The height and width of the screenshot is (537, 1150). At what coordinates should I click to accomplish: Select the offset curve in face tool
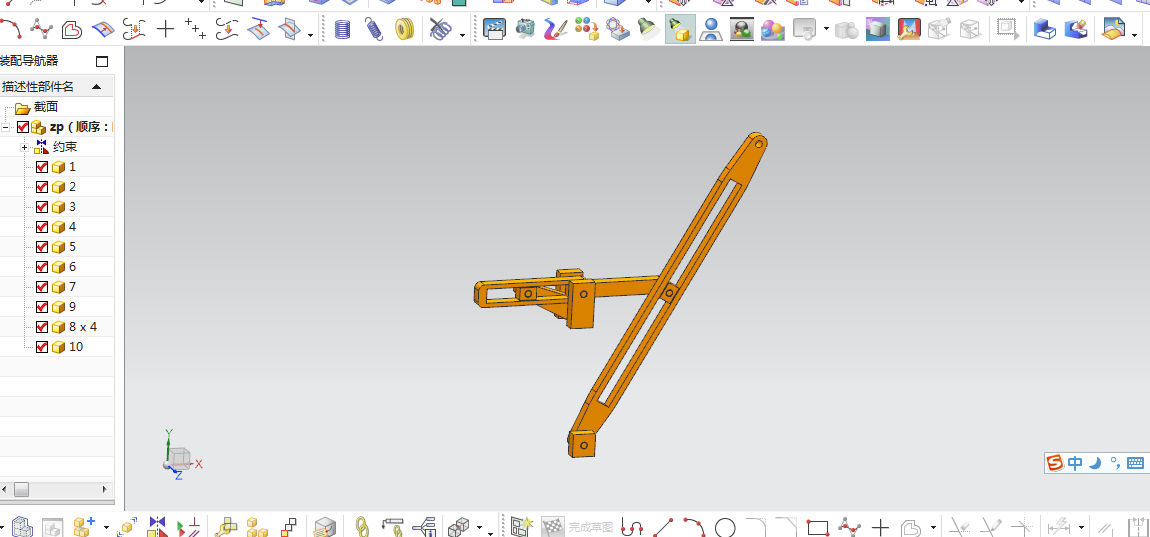[103, 29]
